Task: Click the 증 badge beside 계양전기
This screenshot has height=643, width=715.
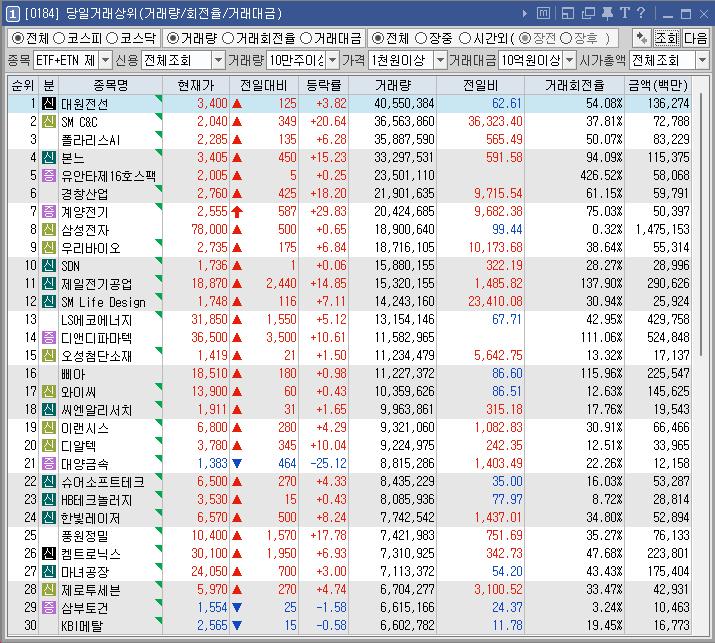Action: tap(48, 211)
